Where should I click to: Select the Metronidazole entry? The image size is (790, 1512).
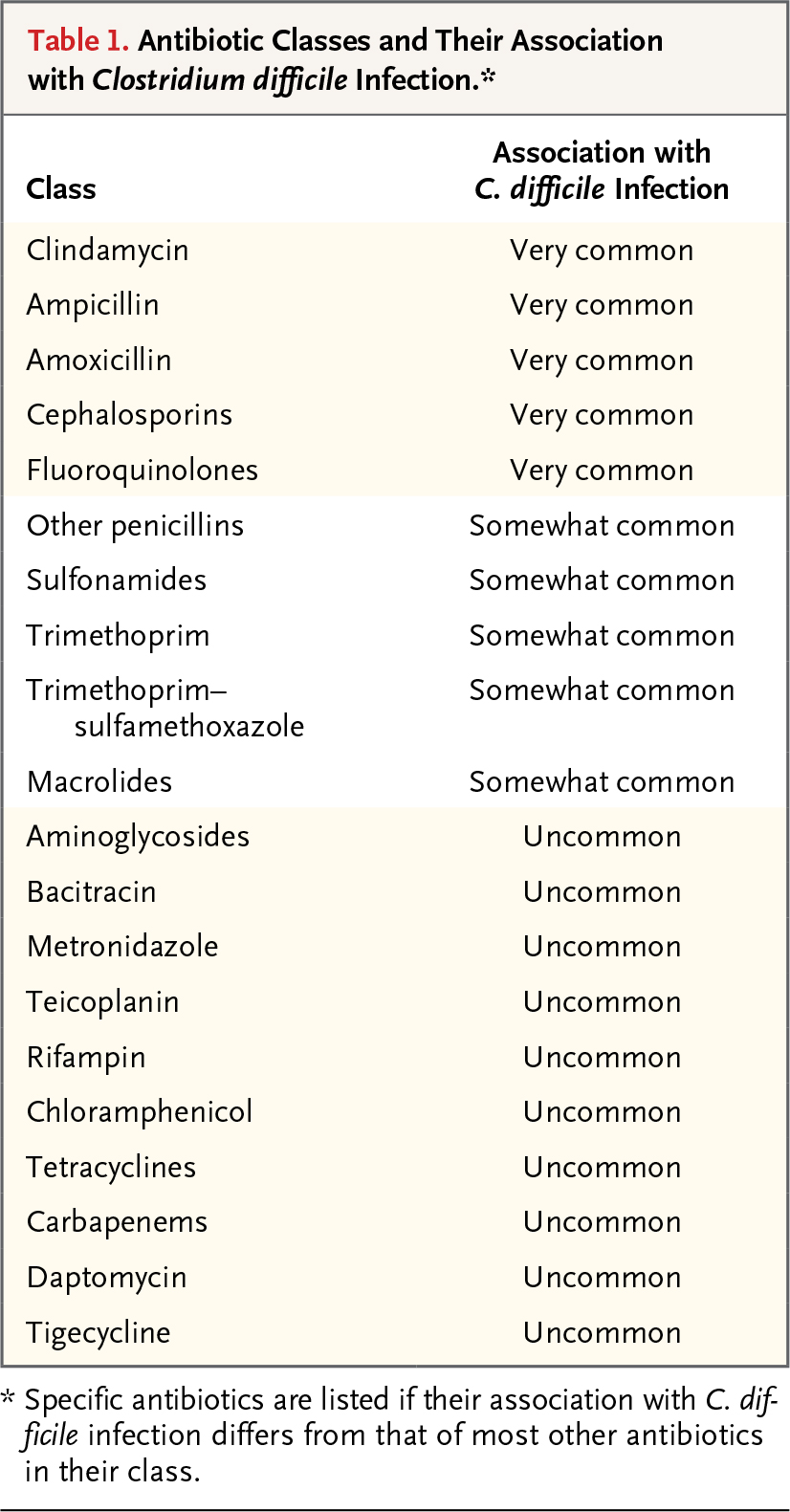[x=122, y=947]
